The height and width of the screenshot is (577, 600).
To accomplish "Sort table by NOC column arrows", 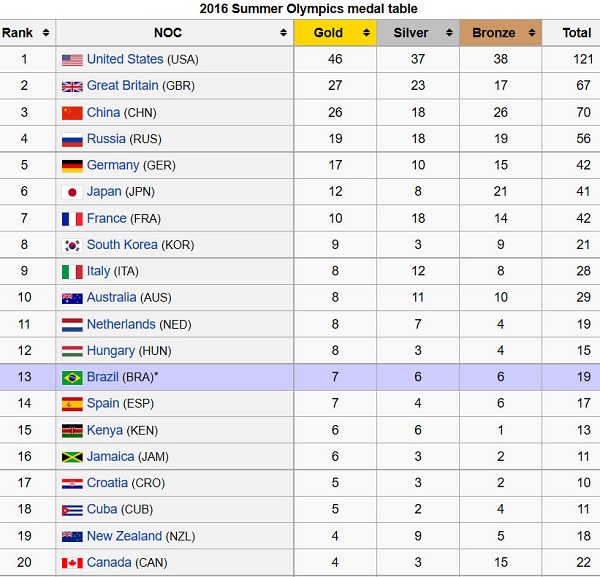I will click(x=283, y=33).
